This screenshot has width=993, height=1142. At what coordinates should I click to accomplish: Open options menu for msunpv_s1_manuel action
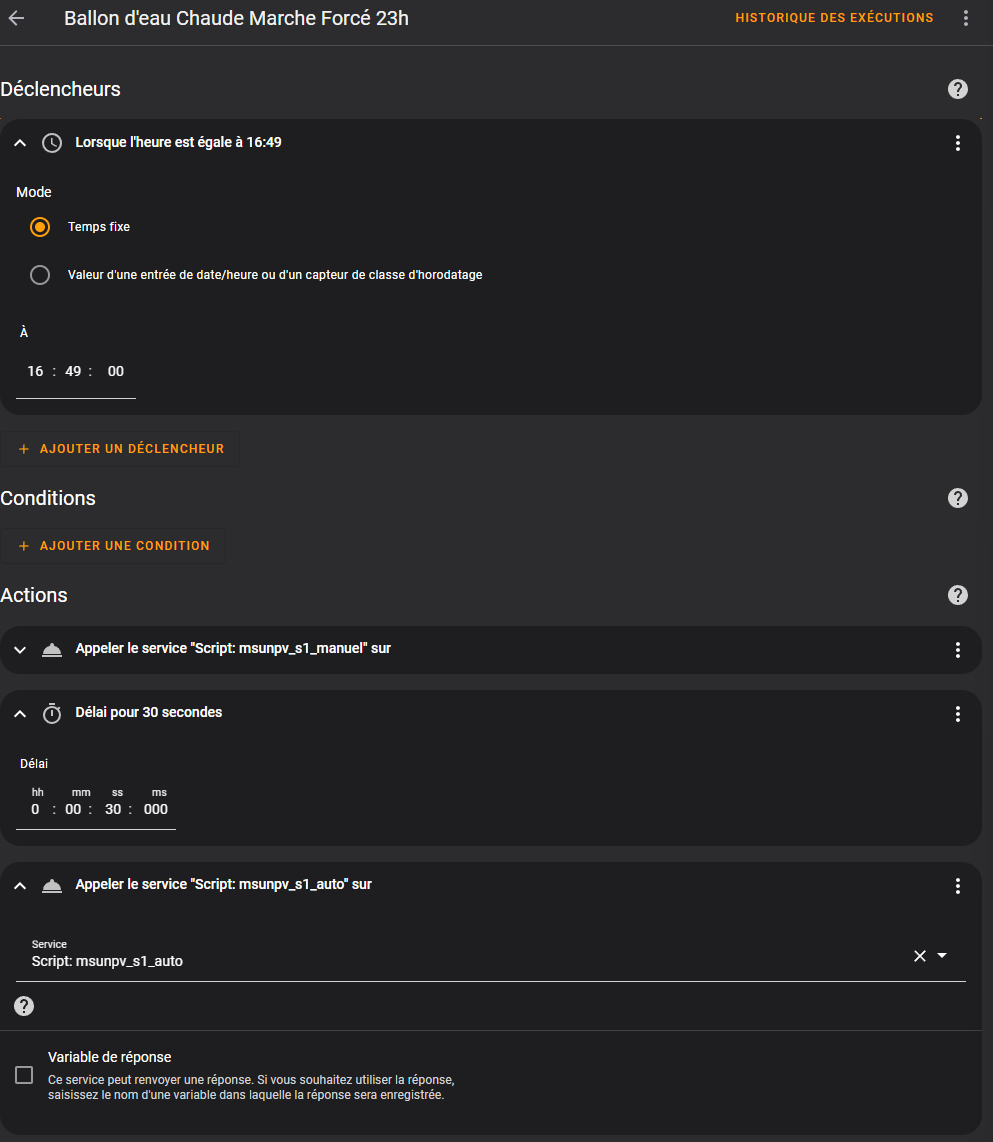(957, 650)
